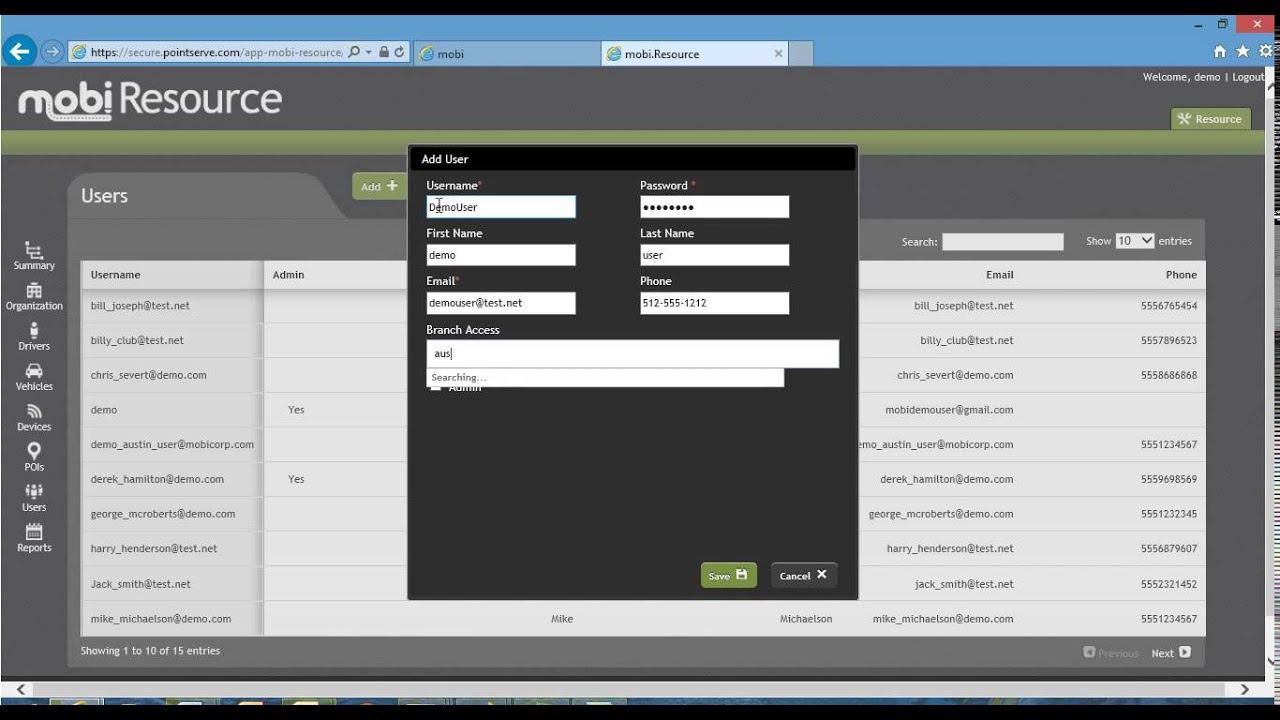Image resolution: width=1280 pixels, height=720 pixels.
Task: Select george_mcroberts@demo.com username
Action: (163, 514)
